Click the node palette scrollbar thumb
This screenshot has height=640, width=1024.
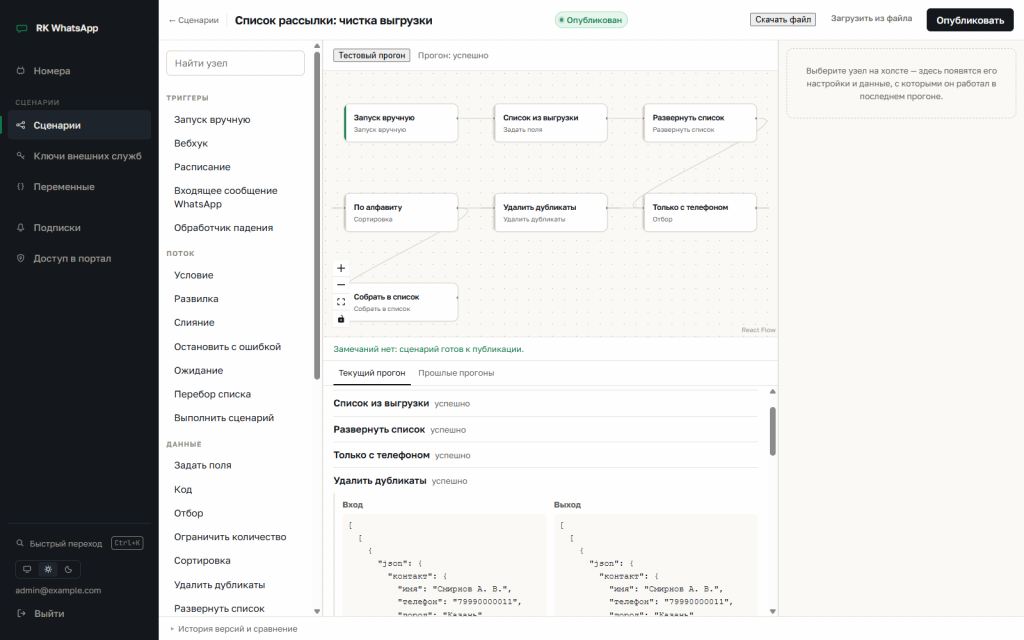click(317, 215)
